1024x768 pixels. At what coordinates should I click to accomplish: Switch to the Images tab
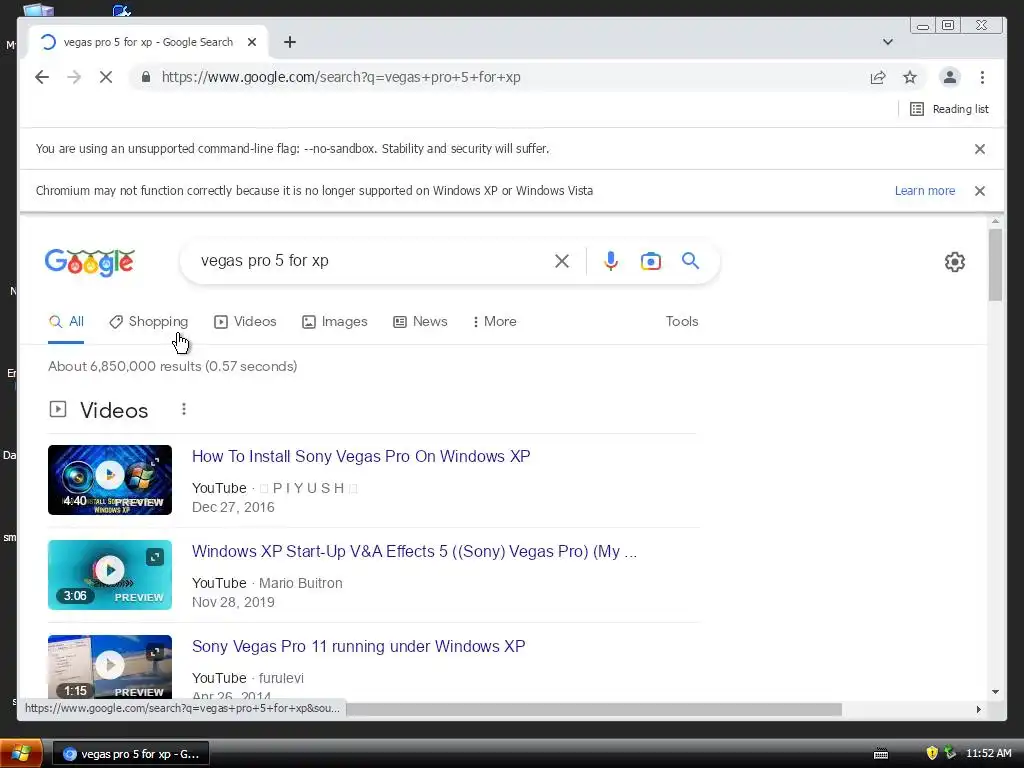(334, 321)
